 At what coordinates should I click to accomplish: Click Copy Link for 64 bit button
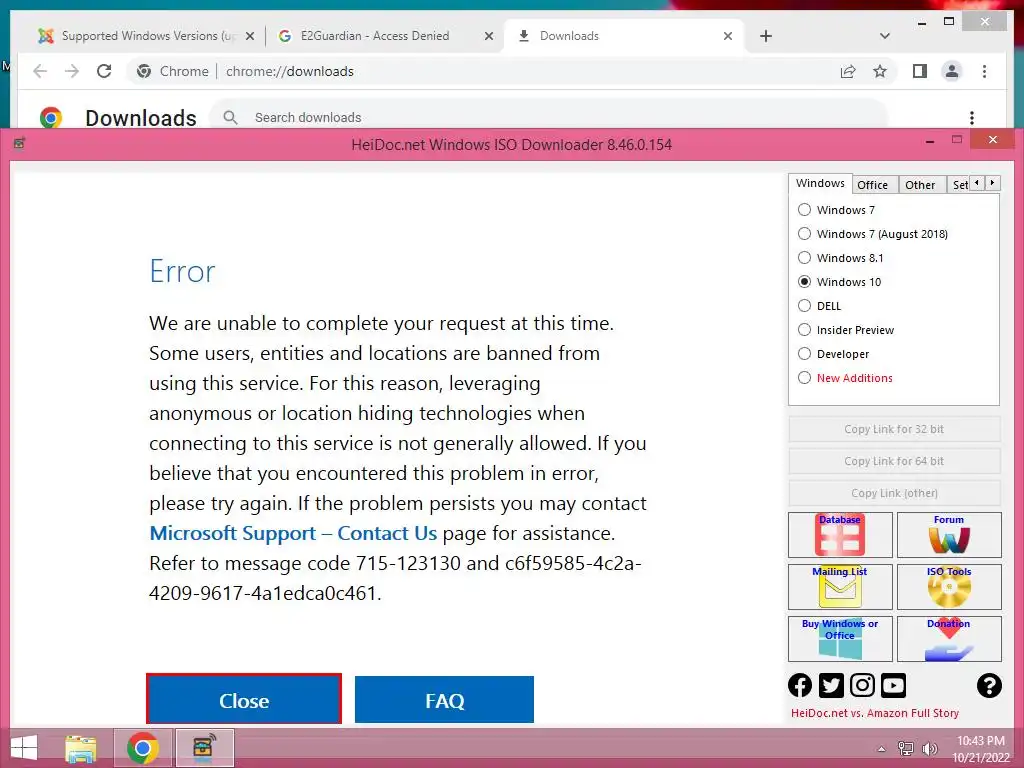pos(894,461)
